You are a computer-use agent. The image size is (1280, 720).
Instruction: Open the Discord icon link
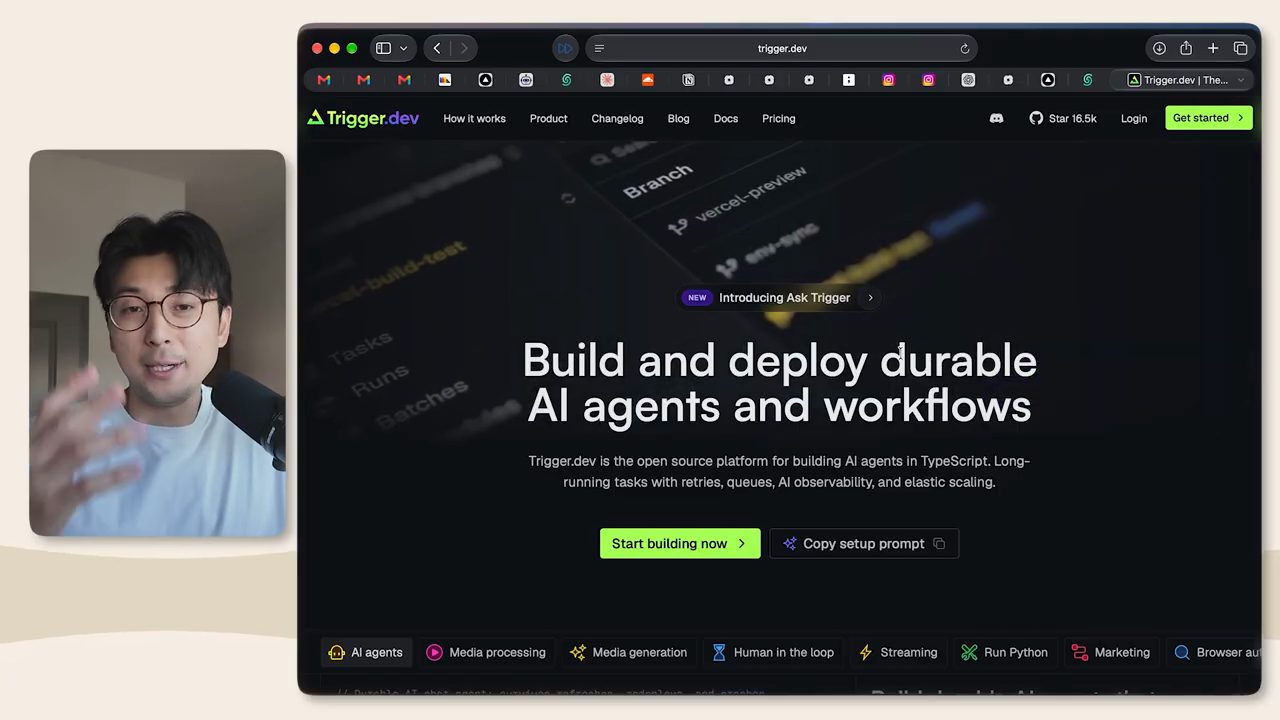coord(996,118)
